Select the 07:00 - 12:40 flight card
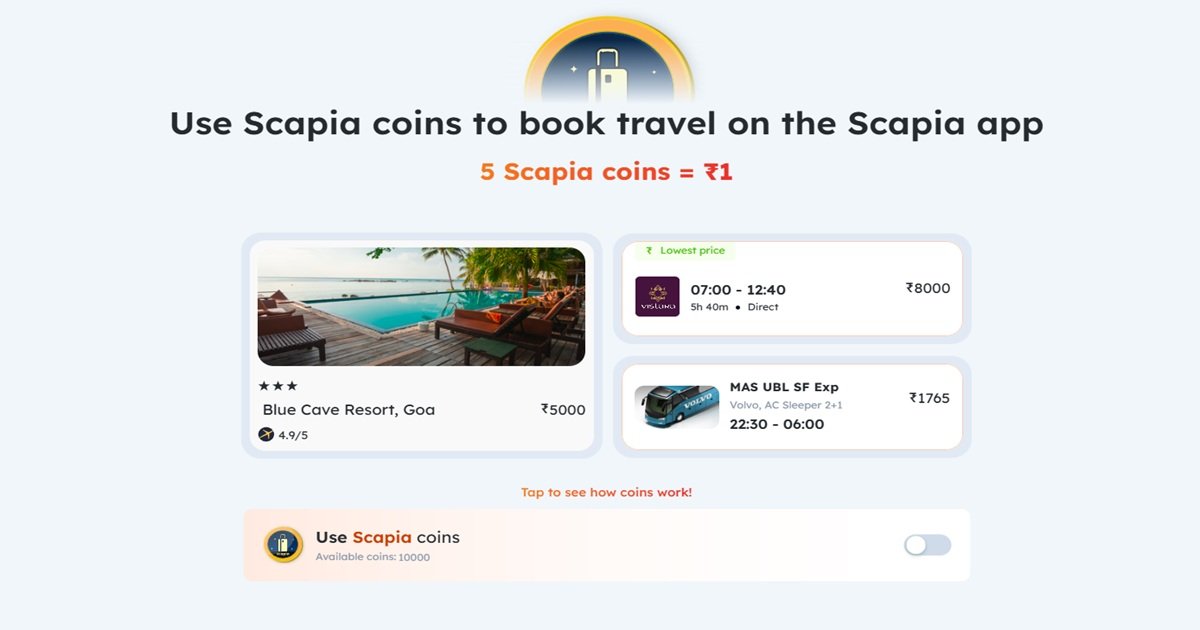This screenshot has height=630, width=1200. tap(792, 289)
